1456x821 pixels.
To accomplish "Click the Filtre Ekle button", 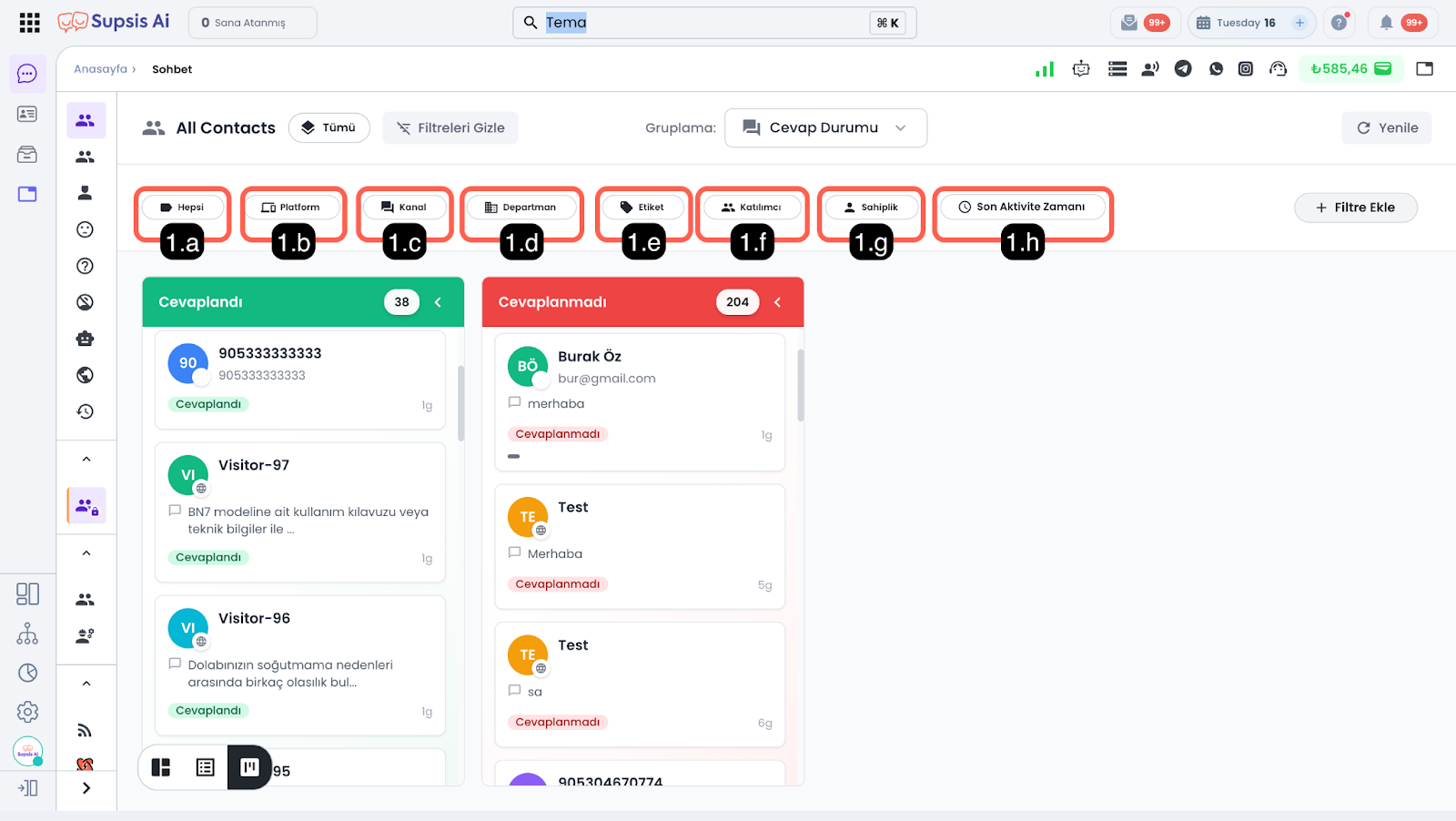I will [1355, 208].
